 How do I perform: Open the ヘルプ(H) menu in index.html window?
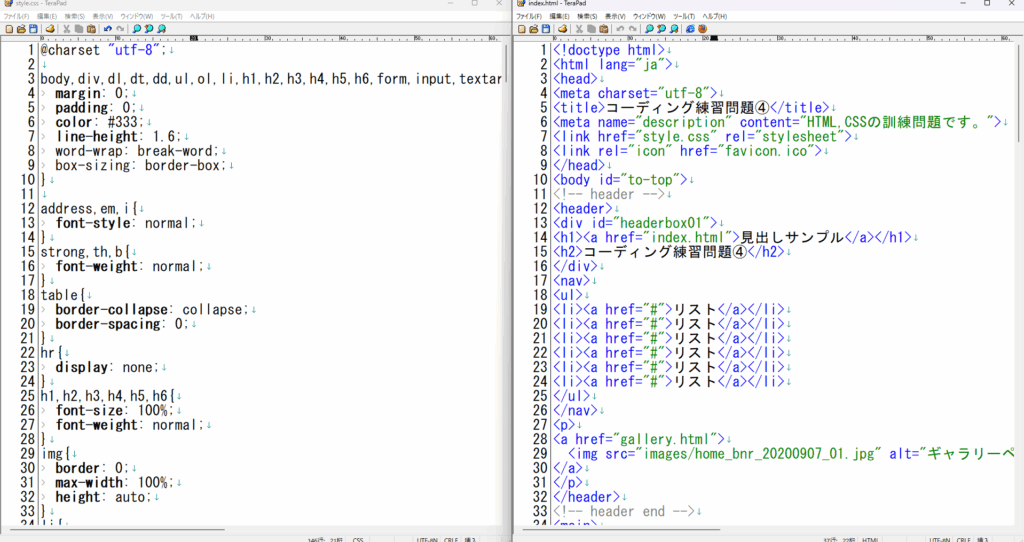(714, 17)
